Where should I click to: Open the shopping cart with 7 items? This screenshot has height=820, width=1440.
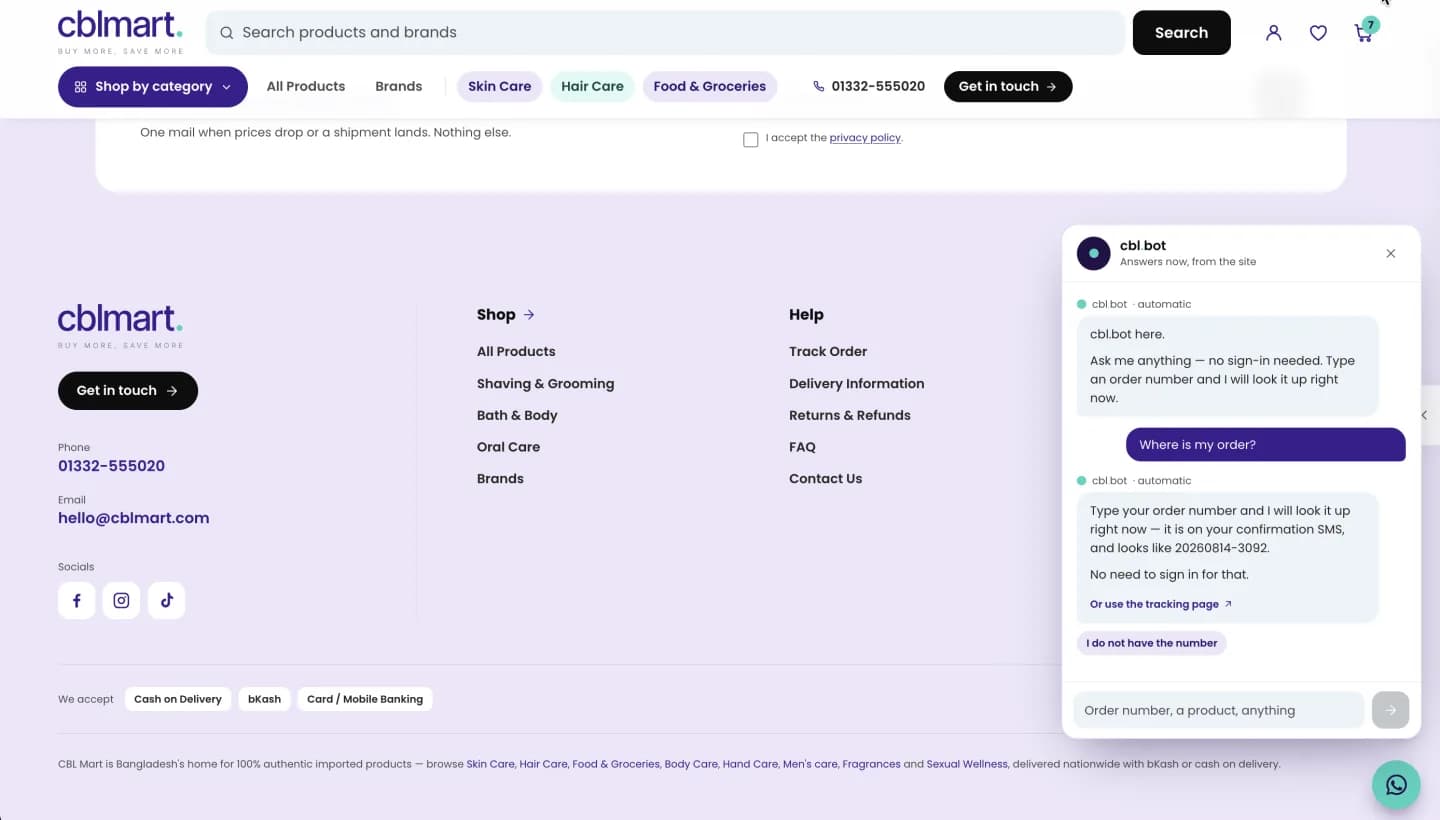click(1365, 31)
